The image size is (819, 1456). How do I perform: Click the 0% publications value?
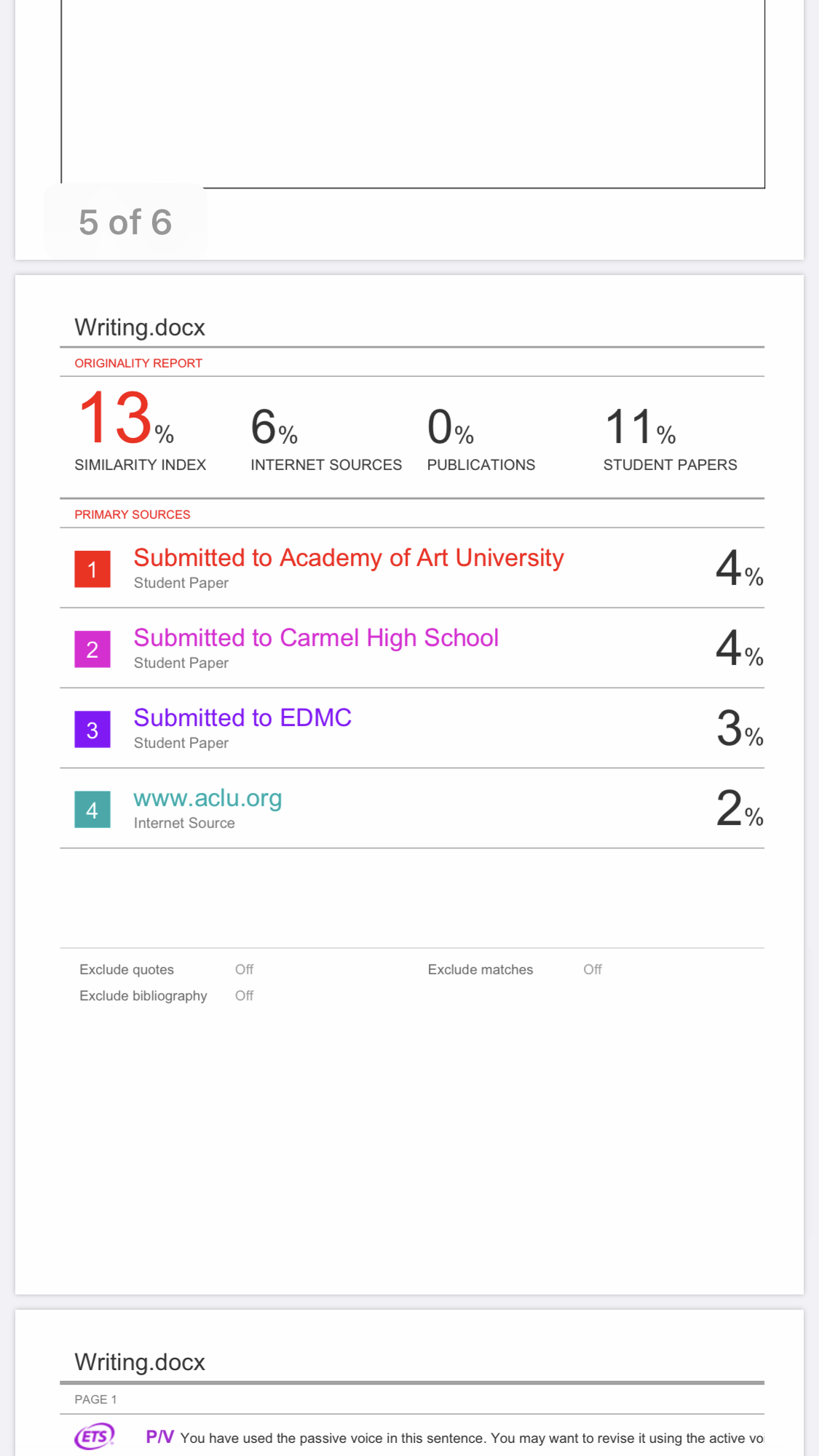(x=451, y=426)
